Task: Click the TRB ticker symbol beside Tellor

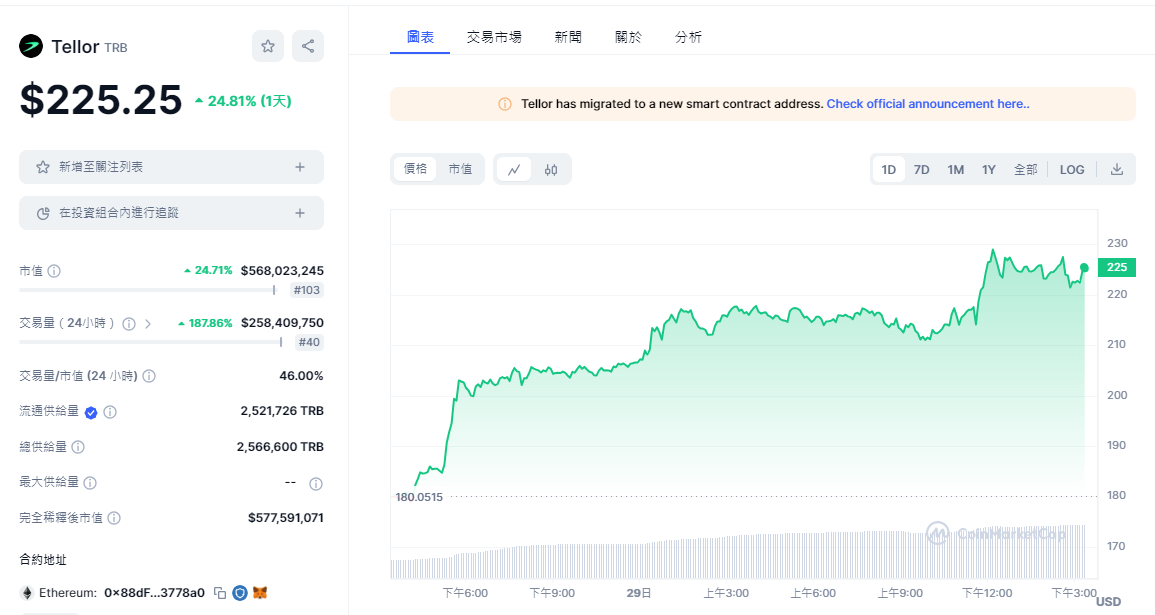Action: [116, 48]
